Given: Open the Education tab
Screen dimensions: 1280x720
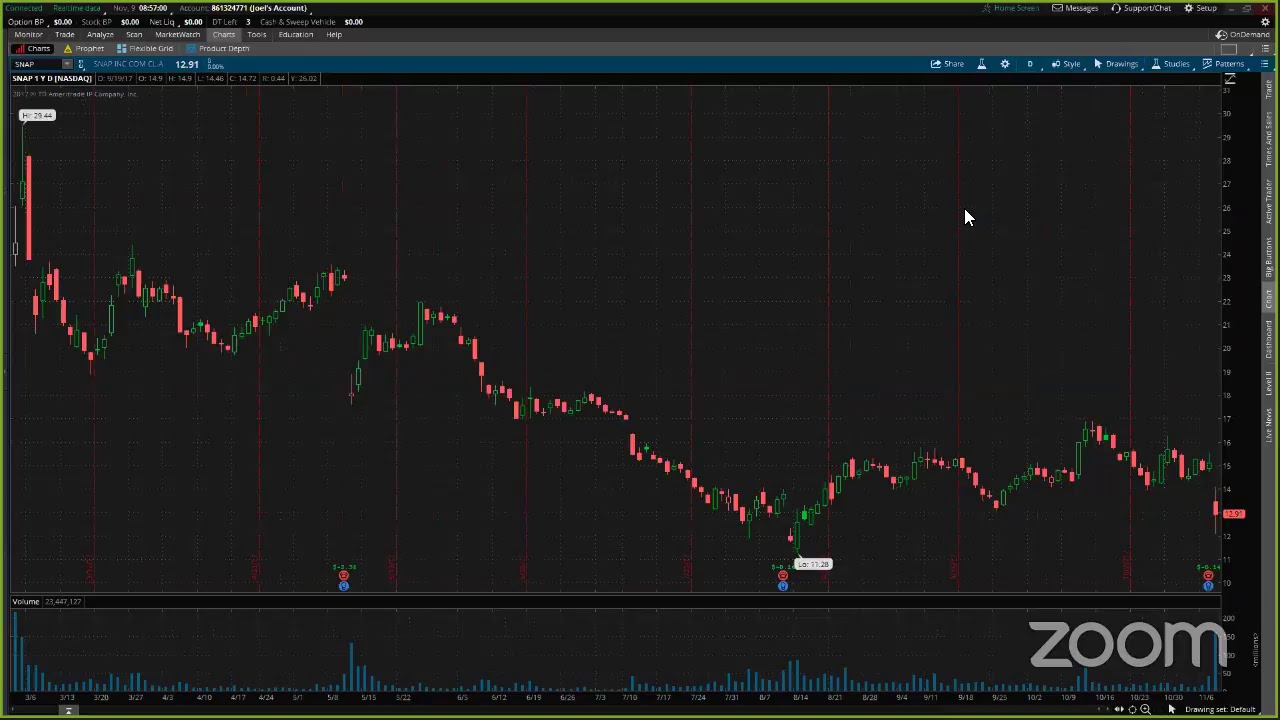Looking at the screenshot, I should point(296,34).
